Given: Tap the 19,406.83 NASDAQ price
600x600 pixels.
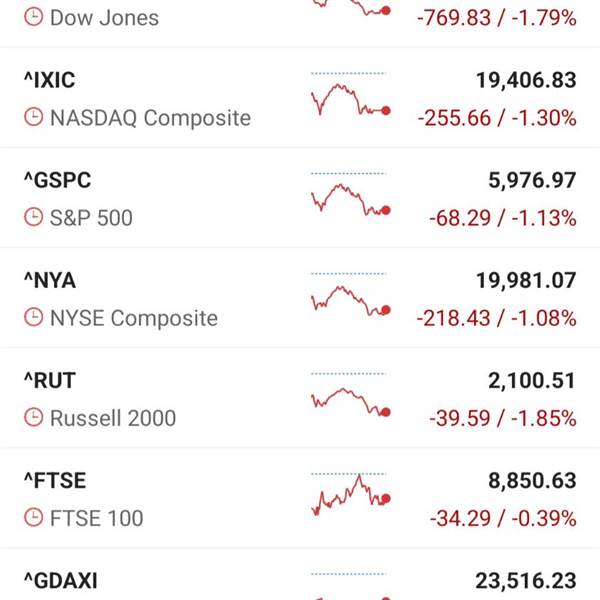Looking at the screenshot, I should 526,80.
